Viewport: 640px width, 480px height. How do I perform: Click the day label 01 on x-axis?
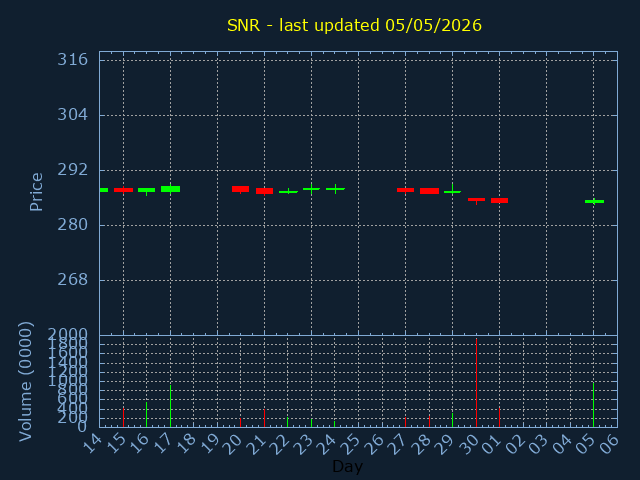pyautogui.click(x=492, y=444)
